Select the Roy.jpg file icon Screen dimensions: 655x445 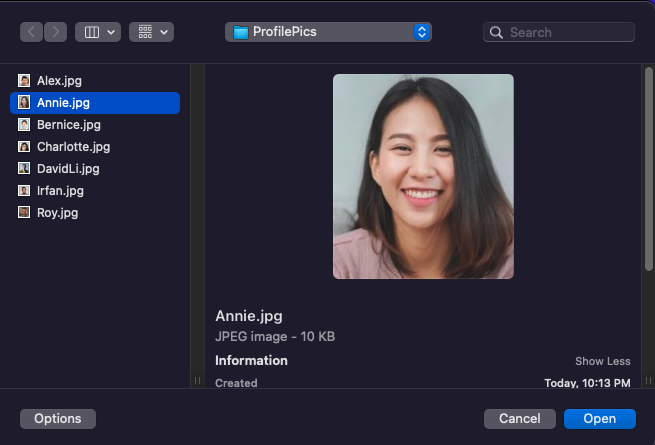[x=25, y=213]
